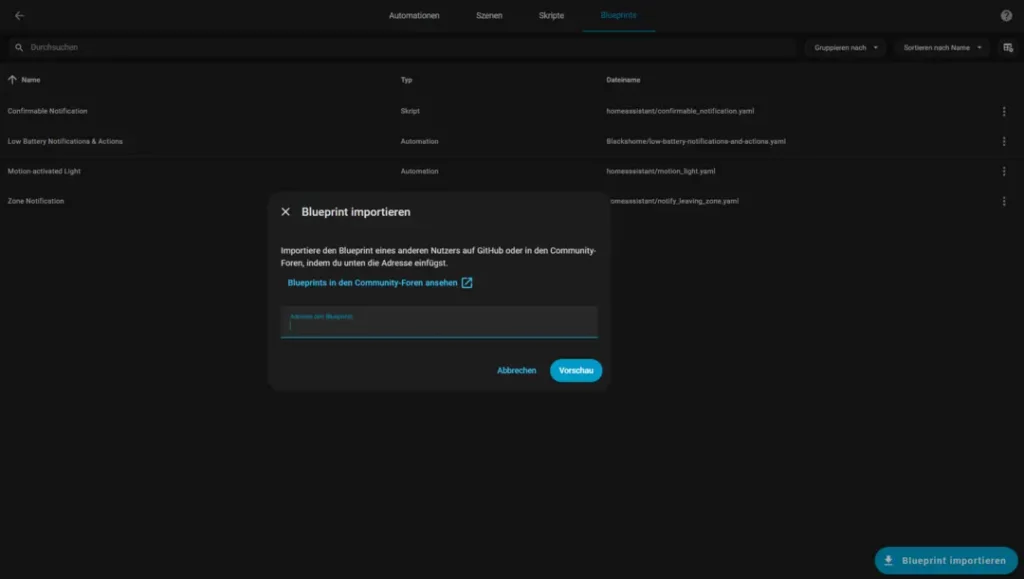The width and height of the screenshot is (1024, 579).
Task: Open the three-dot menu for Zone Notification
Action: coord(1004,200)
